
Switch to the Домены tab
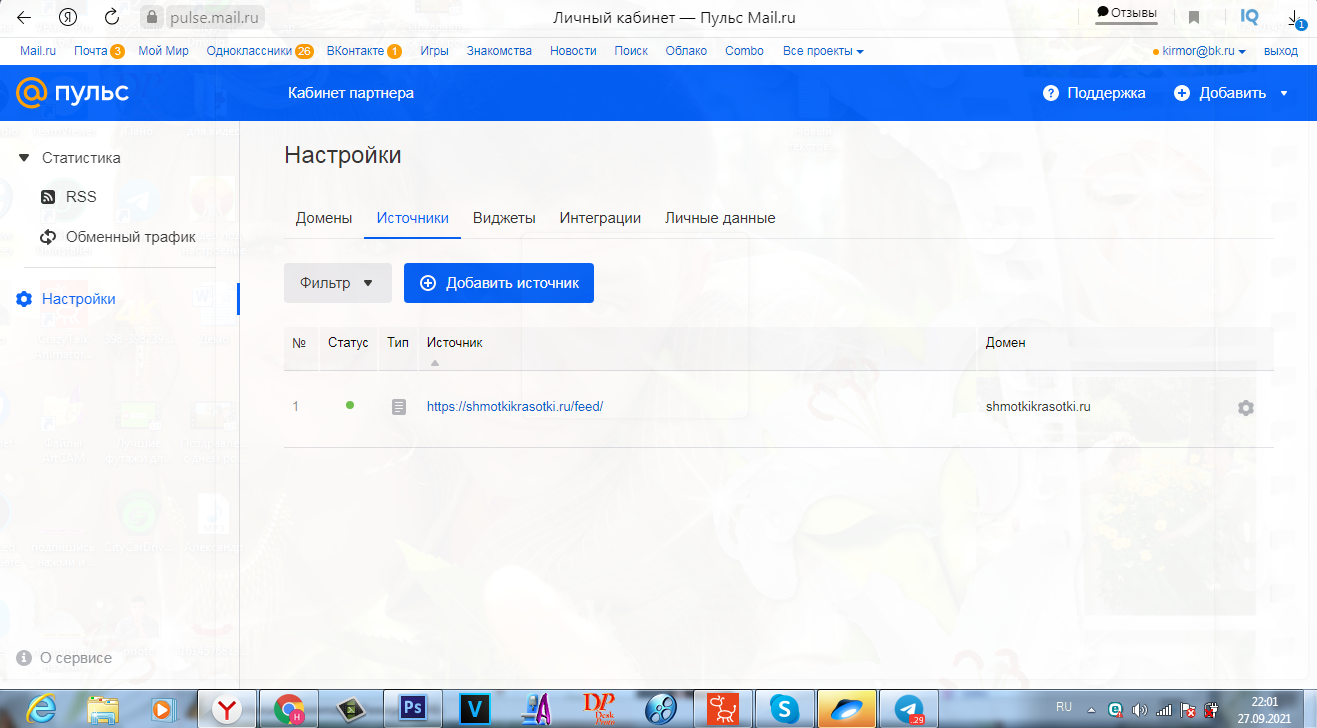[x=324, y=218]
